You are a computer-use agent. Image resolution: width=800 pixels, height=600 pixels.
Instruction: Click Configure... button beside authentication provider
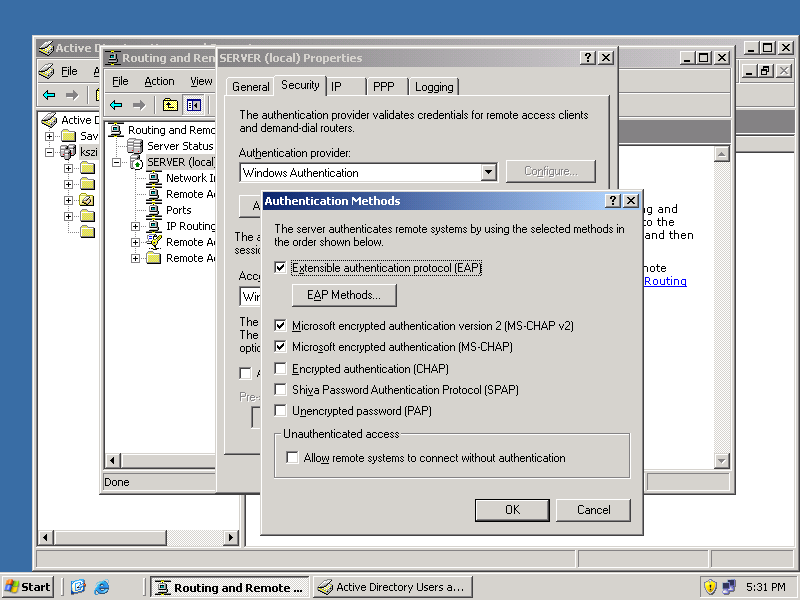[x=551, y=171]
